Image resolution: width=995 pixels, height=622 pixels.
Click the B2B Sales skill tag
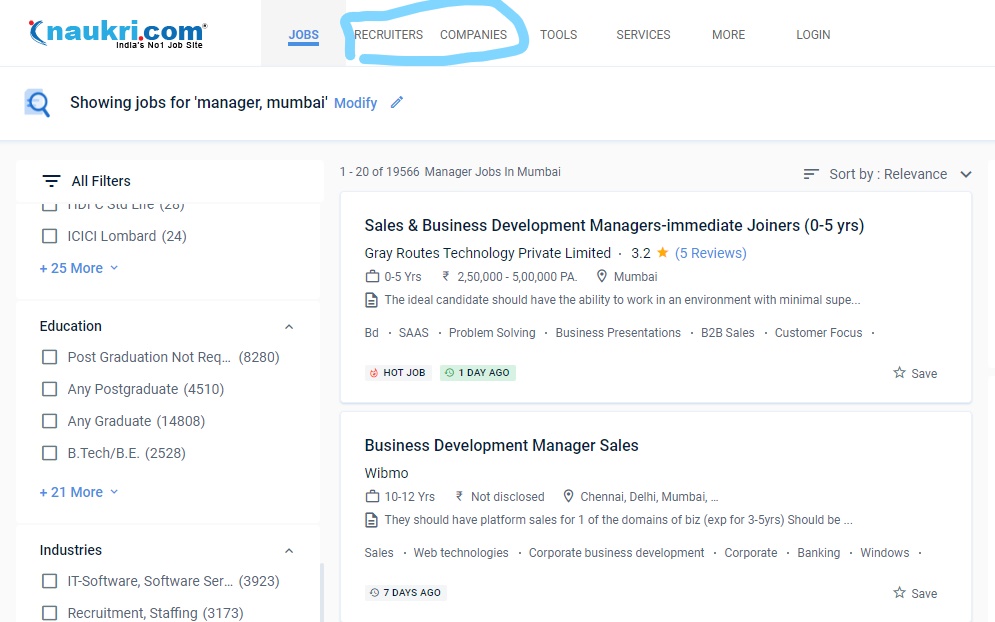click(728, 333)
